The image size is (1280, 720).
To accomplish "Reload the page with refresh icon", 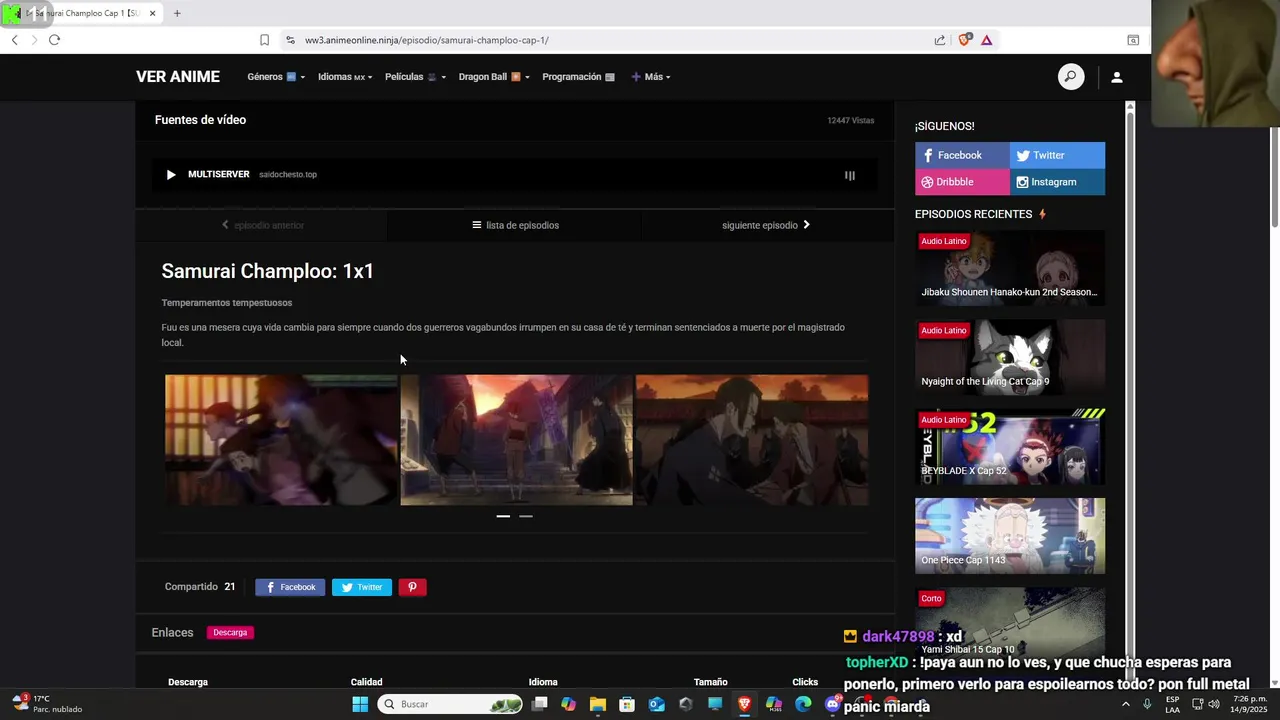I will coord(54,40).
